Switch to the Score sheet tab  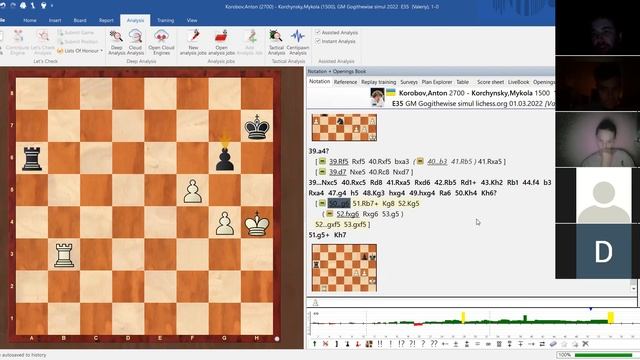[x=490, y=82]
